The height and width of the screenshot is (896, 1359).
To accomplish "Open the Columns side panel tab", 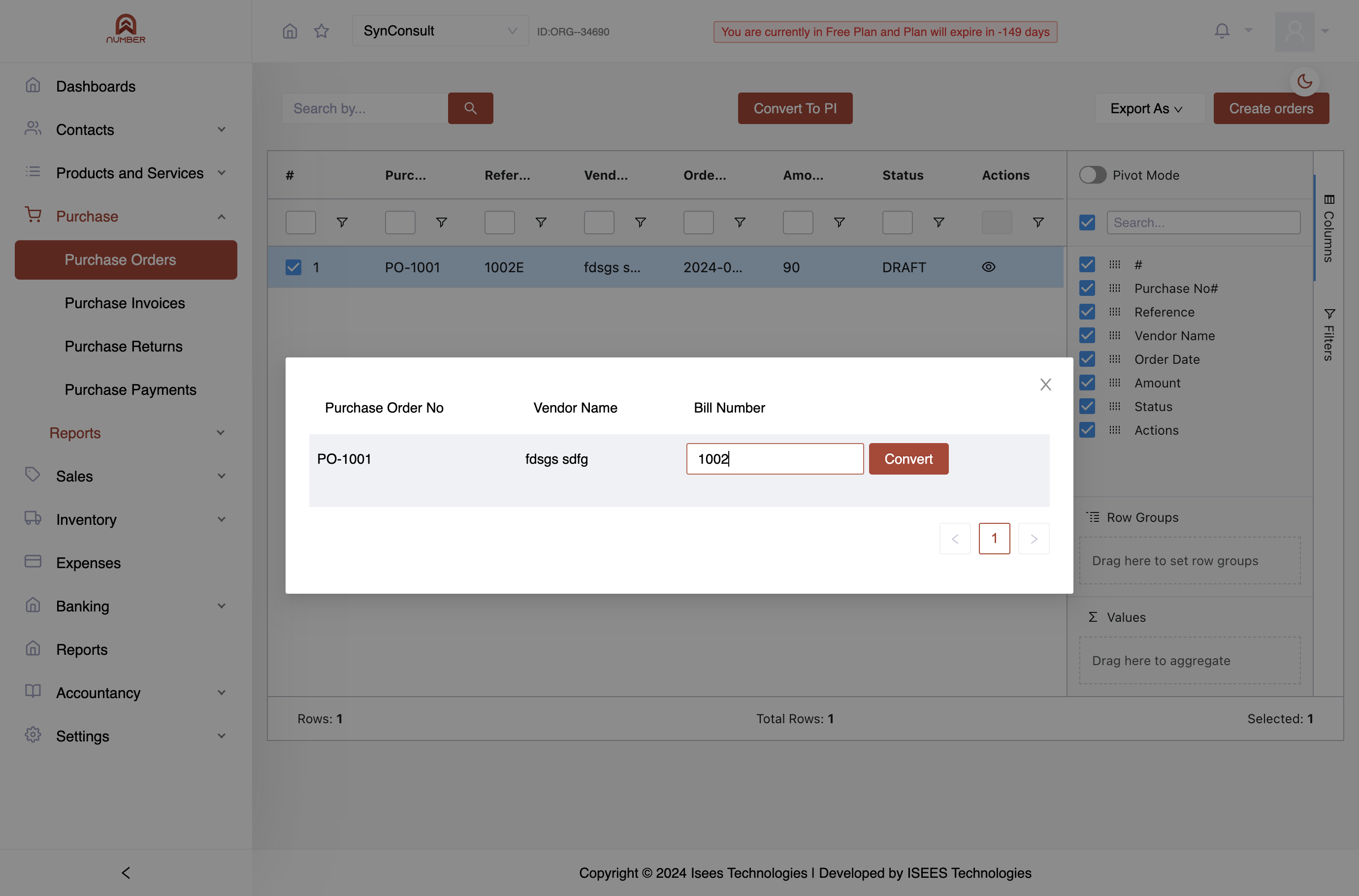I will click(1328, 228).
